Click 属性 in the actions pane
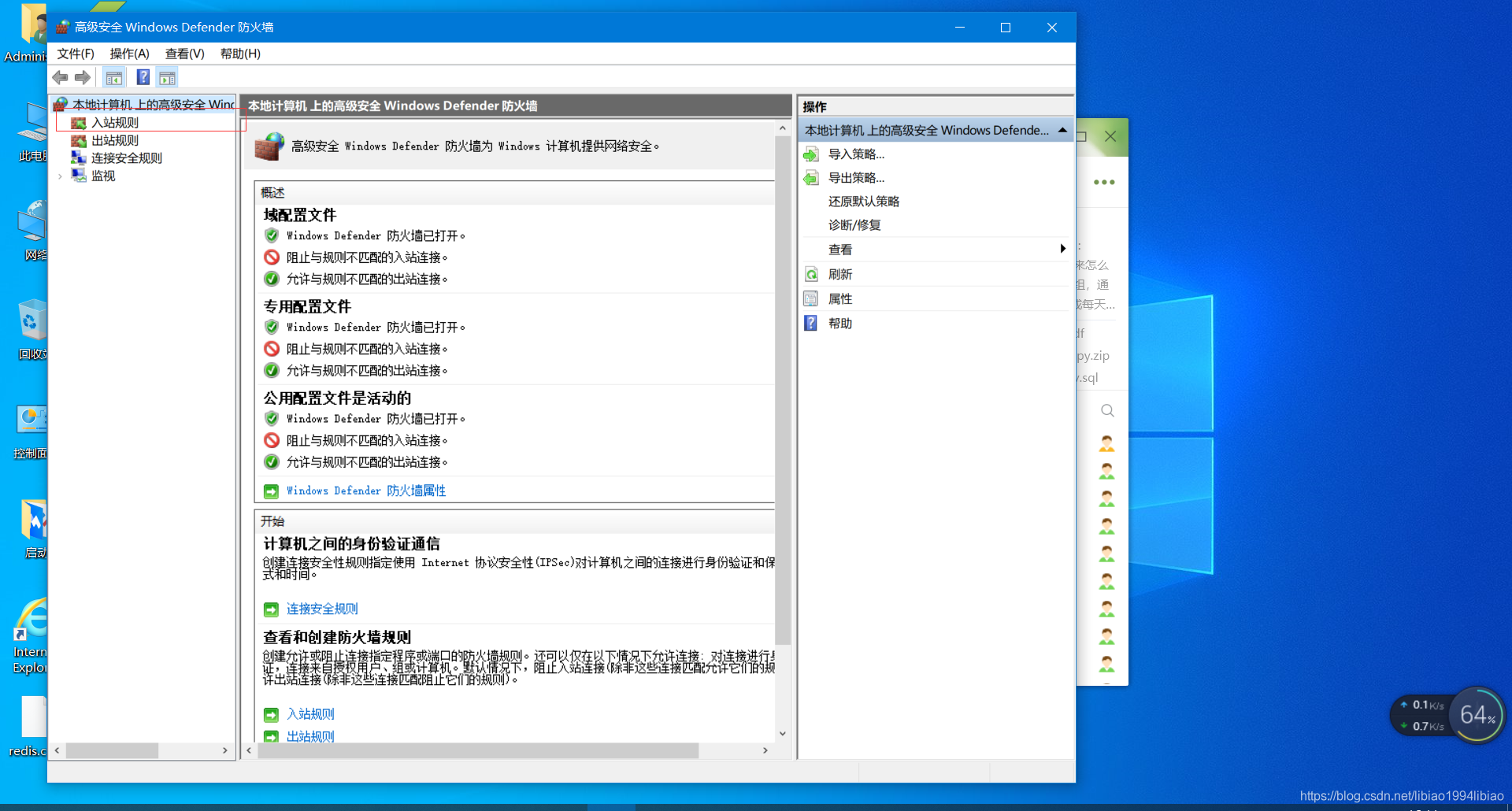Image resolution: width=1512 pixels, height=811 pixels. click(x=840, y=298)
